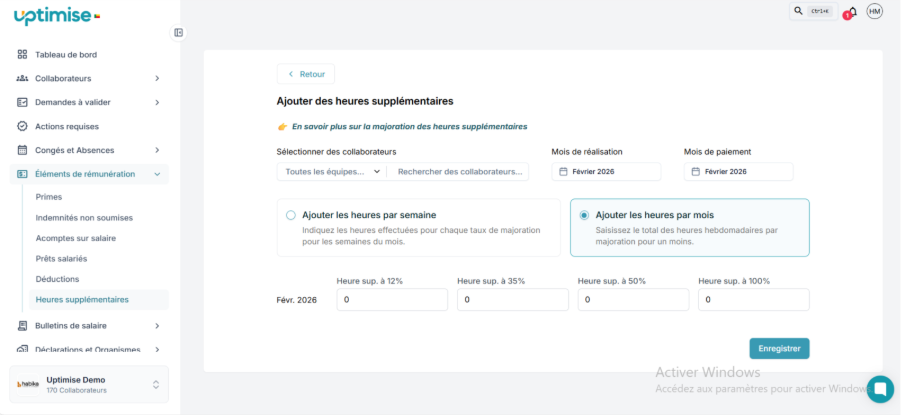Viewport: 901px width, 415px height.
Task: Click the search magnifier icon
Action: click(798, 11)
